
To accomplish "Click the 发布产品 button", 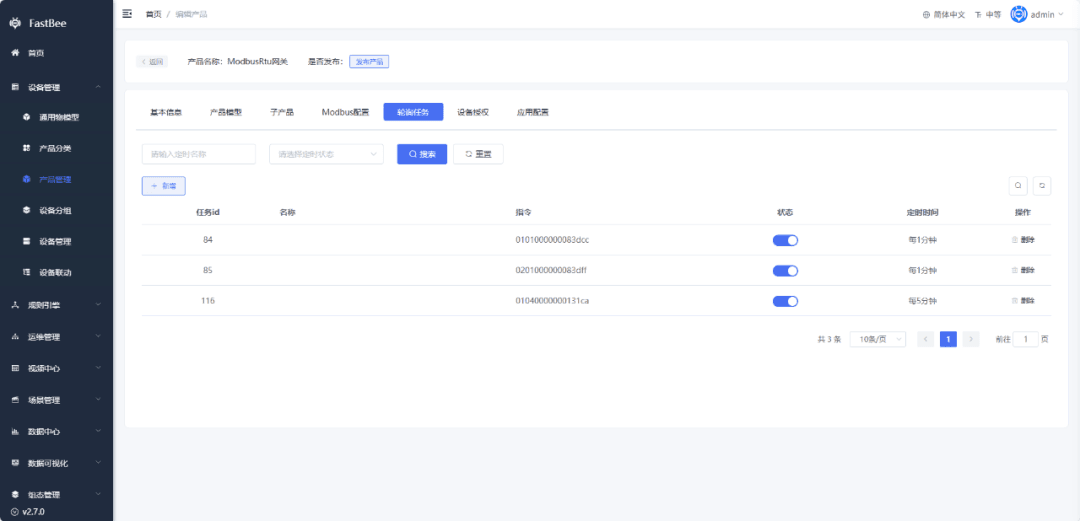I will pyautogui.click(x=369, y=62).
